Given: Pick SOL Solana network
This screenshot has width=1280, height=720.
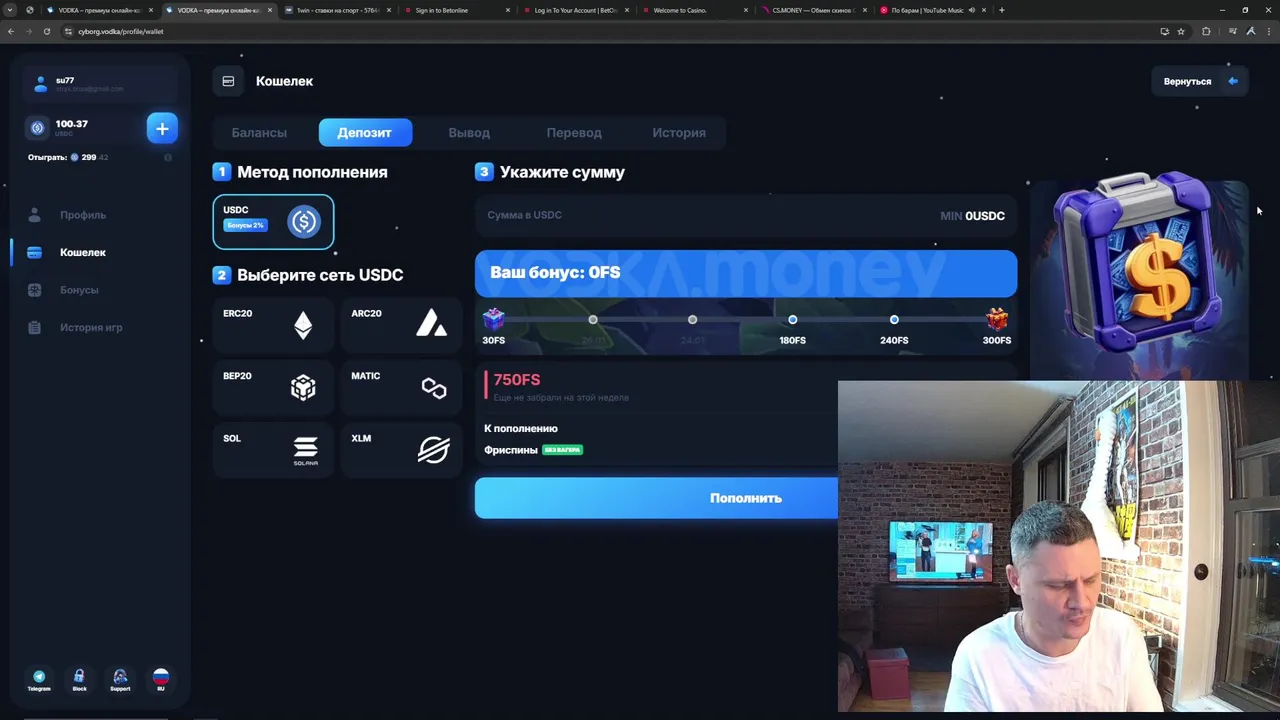Looking at the screenshot, I should (272, 450).
